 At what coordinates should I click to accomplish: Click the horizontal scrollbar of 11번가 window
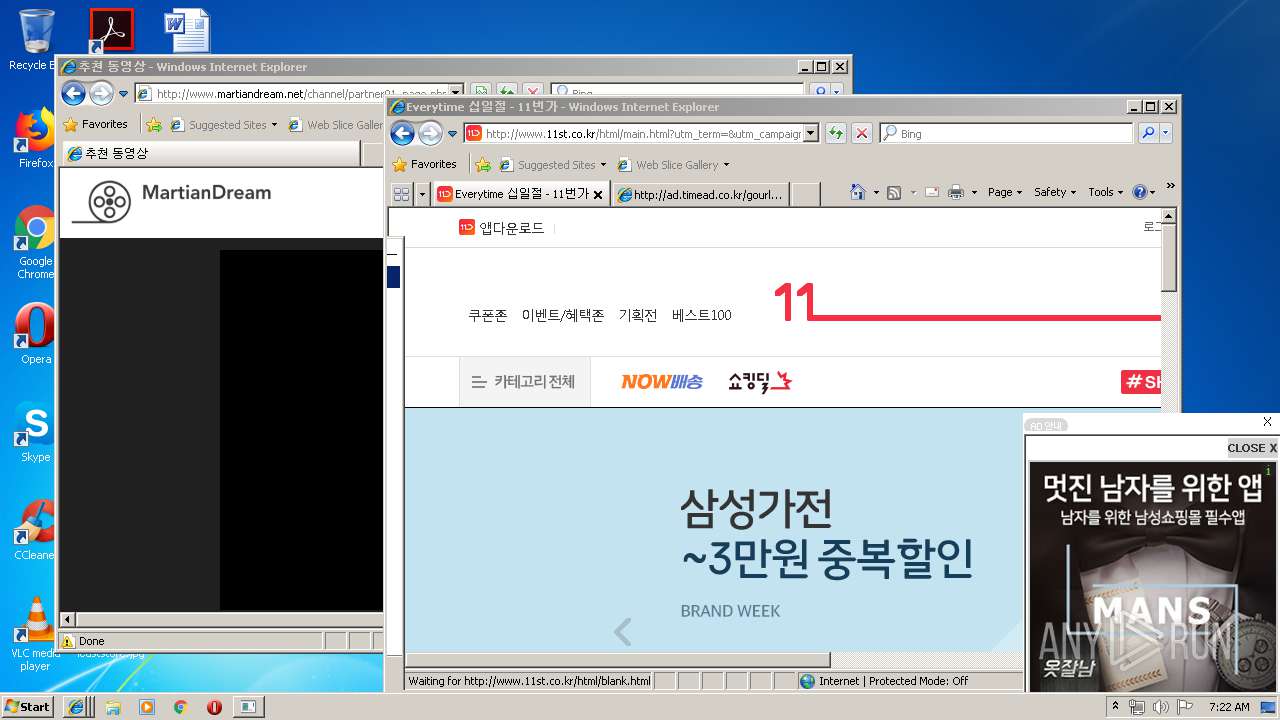[617, 660]
